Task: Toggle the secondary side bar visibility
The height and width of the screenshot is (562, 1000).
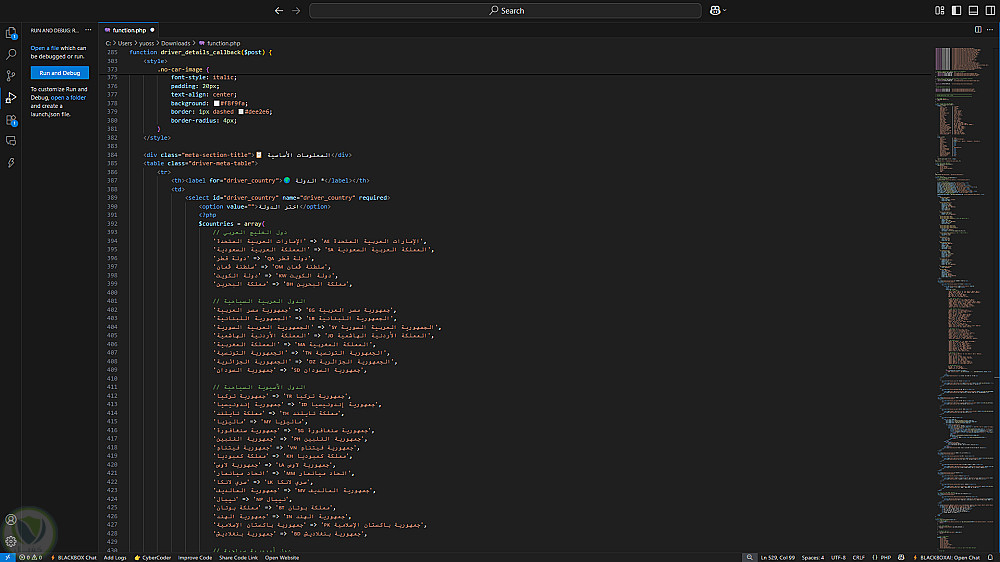Action: coord(989,10)
